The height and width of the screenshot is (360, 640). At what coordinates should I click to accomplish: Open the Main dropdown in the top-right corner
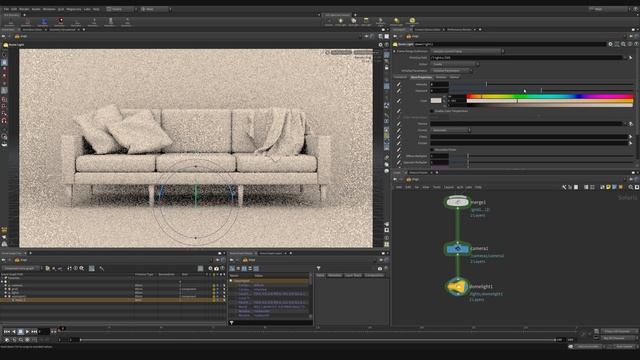[608, 9]
